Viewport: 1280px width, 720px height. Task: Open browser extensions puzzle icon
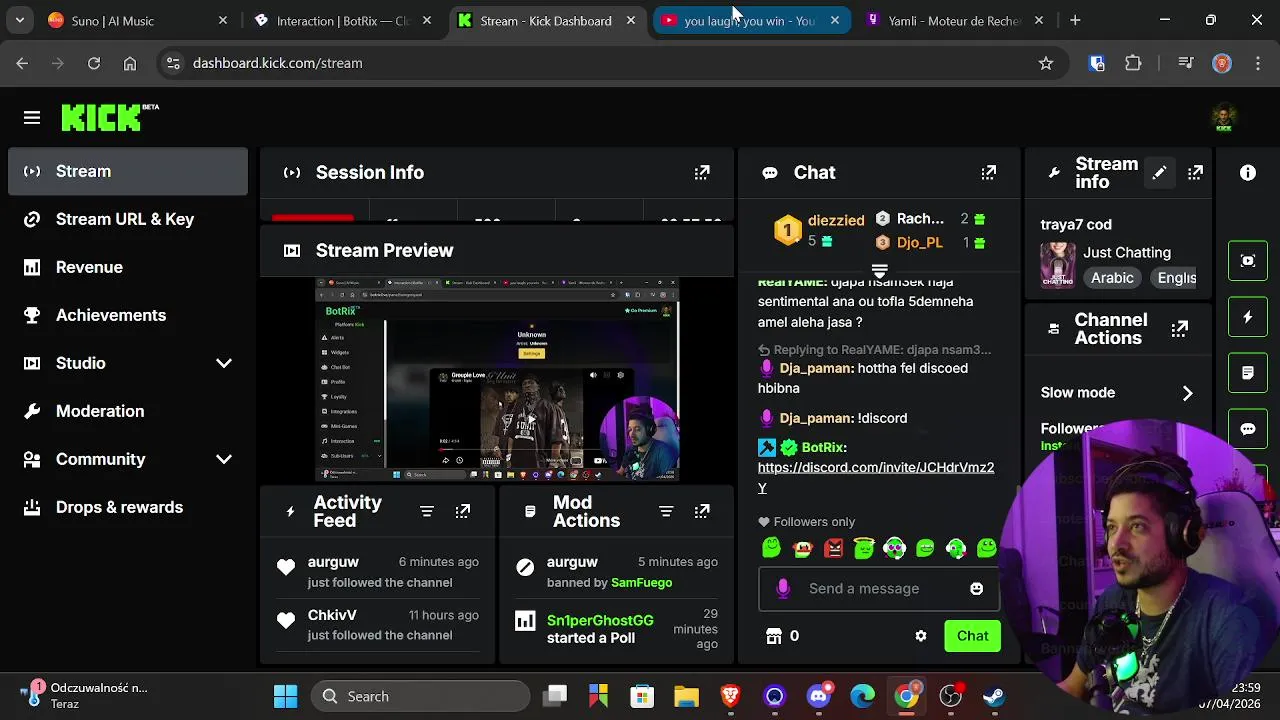[x=1133, y=63]
